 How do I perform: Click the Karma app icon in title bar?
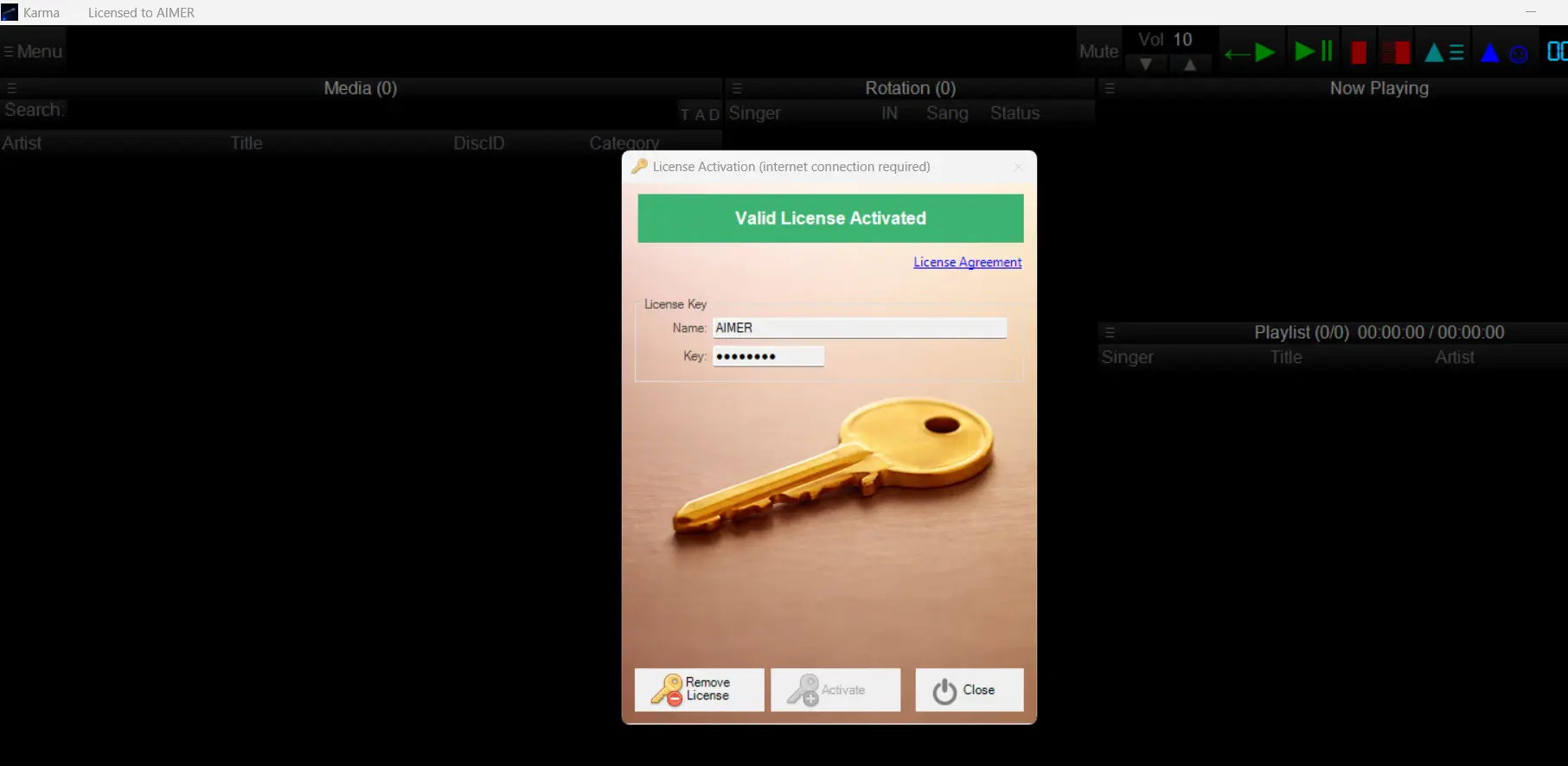pyautogui.click(x=10, y=12)
